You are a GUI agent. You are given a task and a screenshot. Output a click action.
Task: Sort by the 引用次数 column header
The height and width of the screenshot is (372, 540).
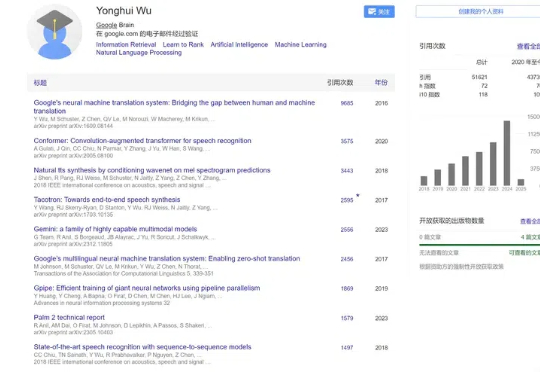[x=340, y=83]
